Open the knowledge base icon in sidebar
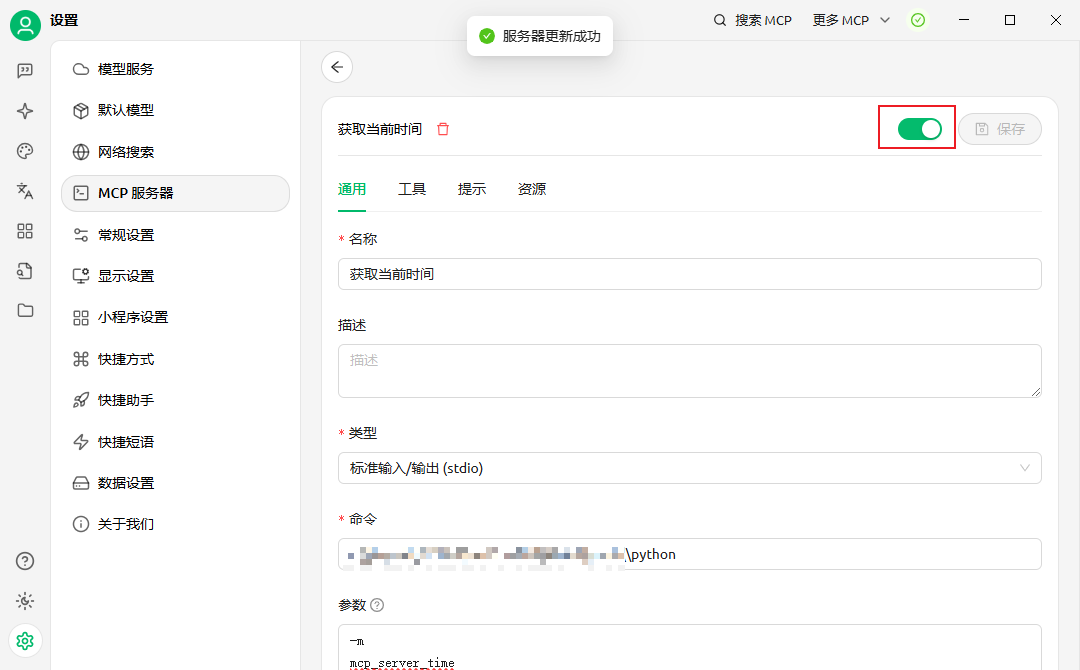 [x=25, y=271]
